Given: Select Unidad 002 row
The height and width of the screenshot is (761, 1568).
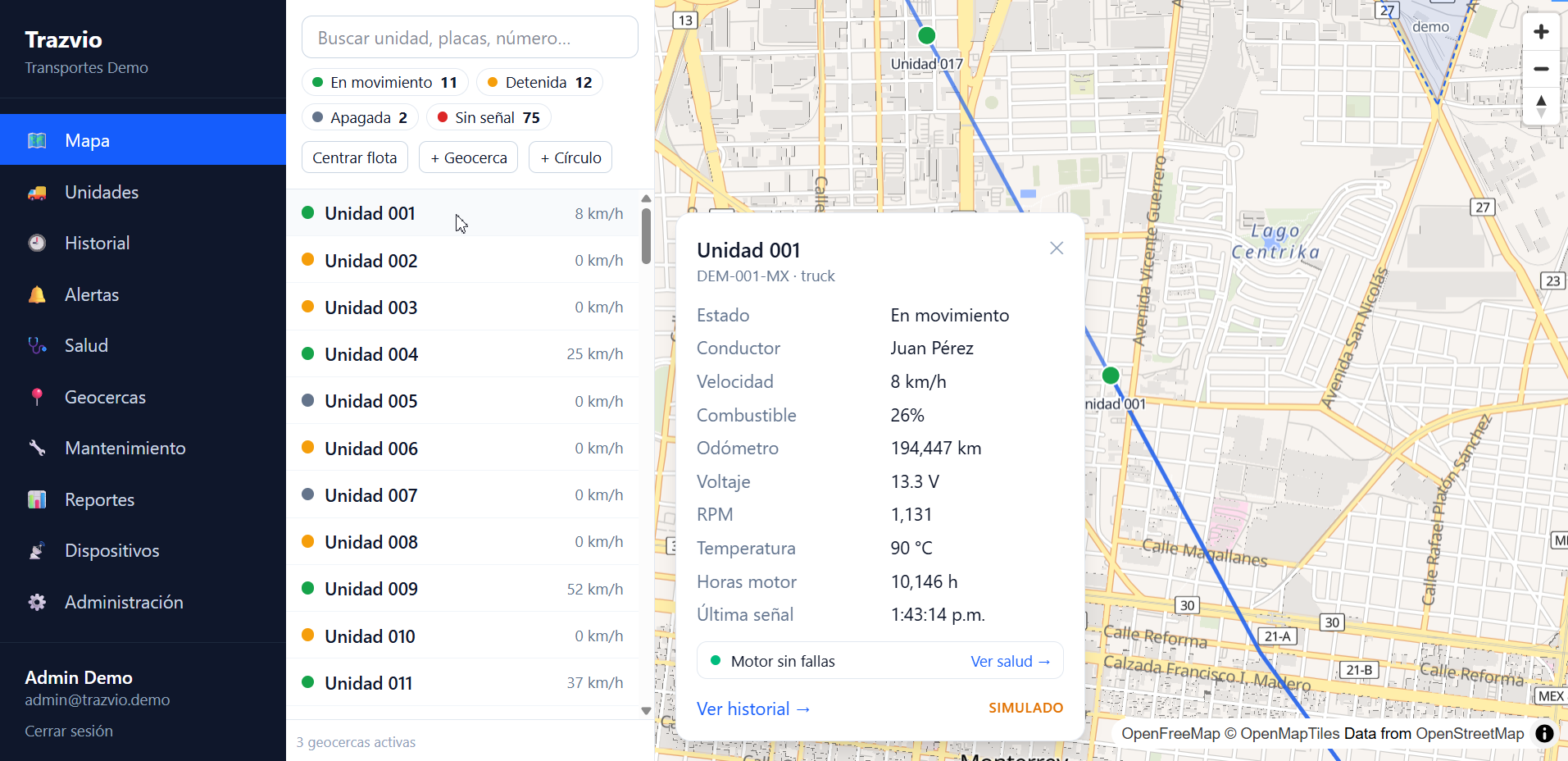Looking at the screenshot, I should [x=463, y=260].
